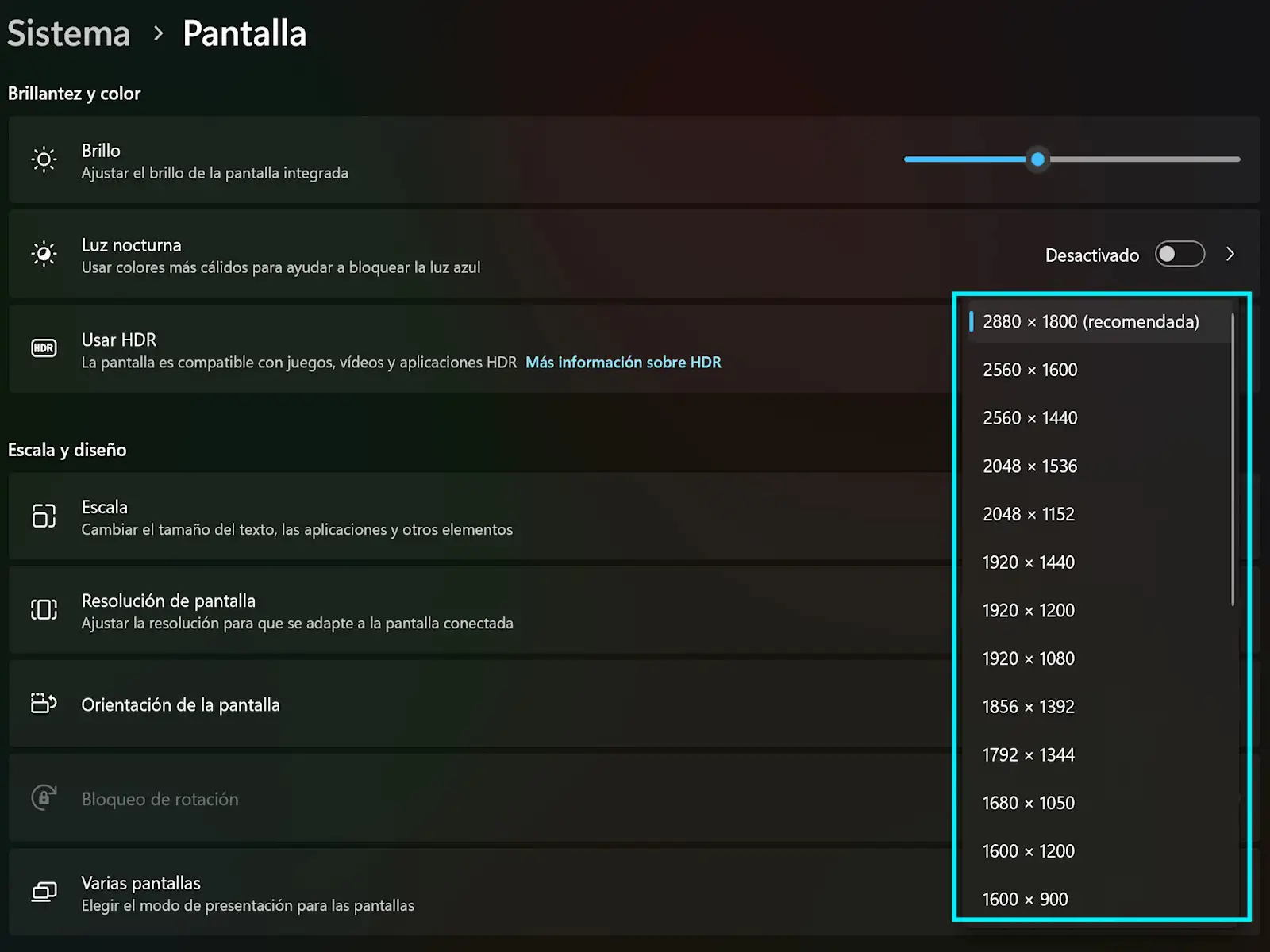Select 2880 × 1800 (recomendada) resolution

coord(1091,321)
